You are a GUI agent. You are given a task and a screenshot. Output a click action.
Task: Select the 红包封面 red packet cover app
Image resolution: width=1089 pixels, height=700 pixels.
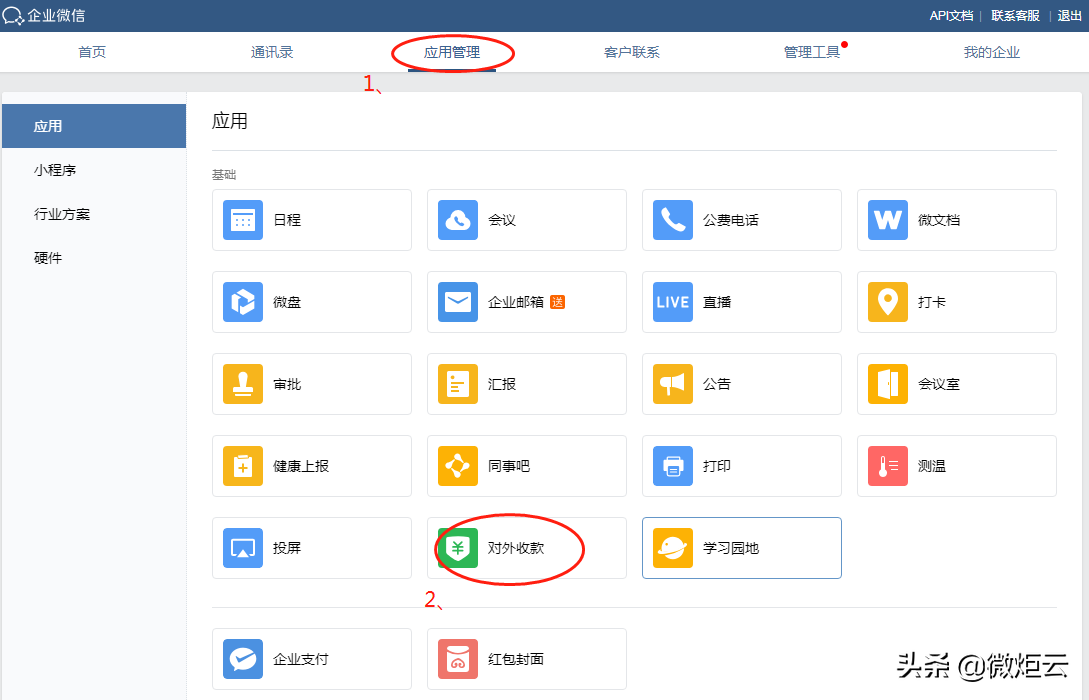(526, 659)
